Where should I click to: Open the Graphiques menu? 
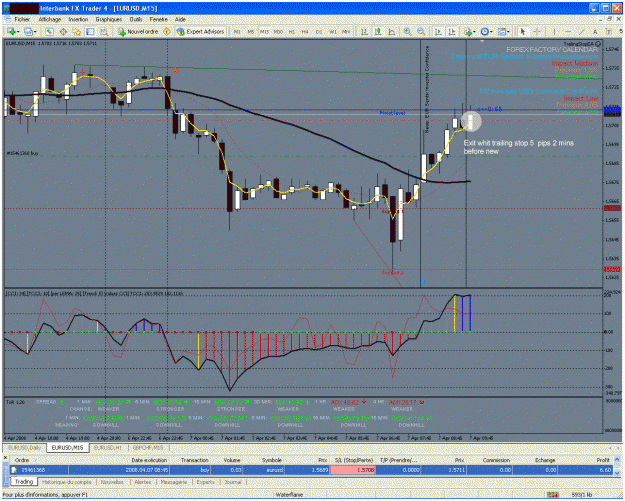(109, 19)
